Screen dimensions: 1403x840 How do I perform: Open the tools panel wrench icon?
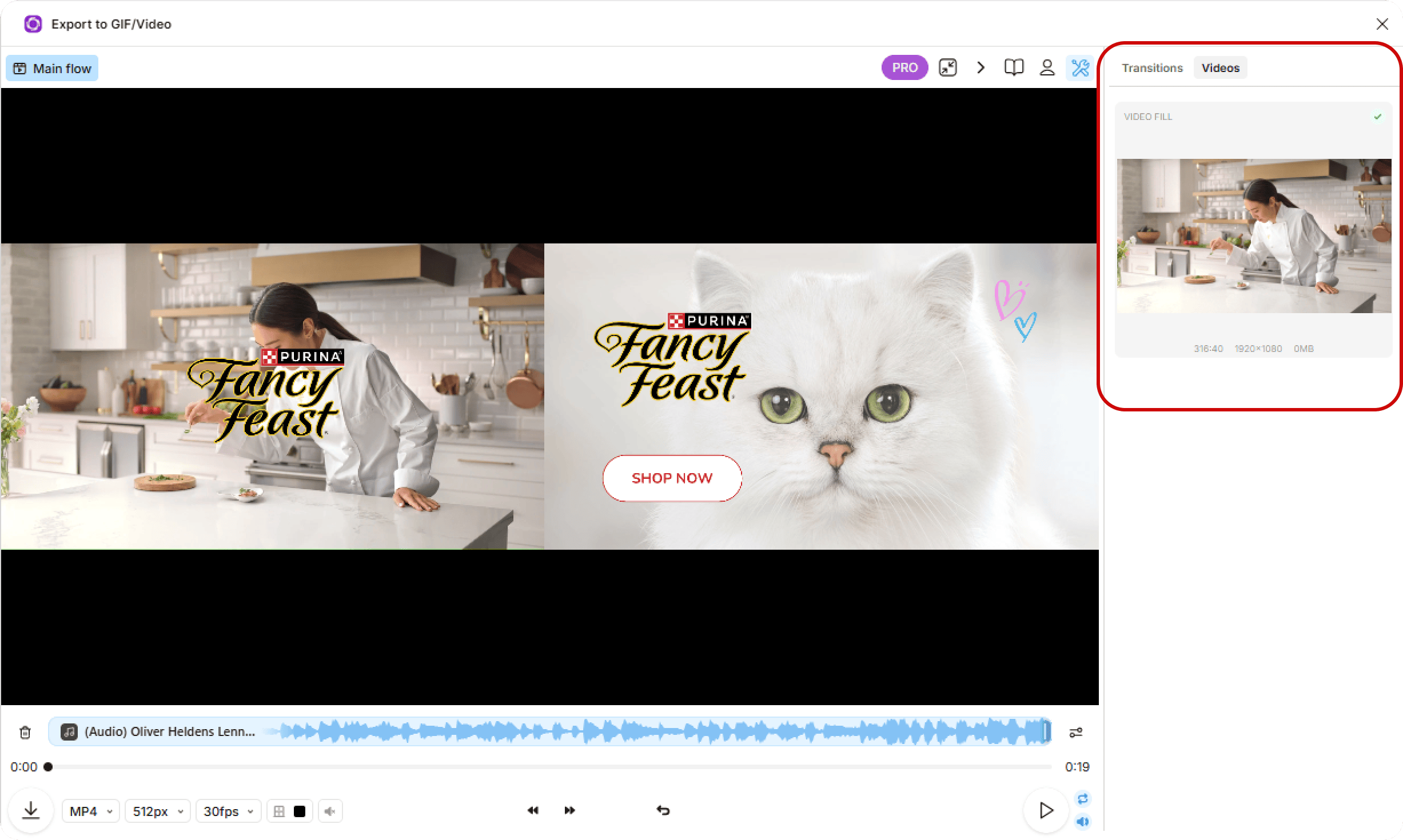point(1080,68)
